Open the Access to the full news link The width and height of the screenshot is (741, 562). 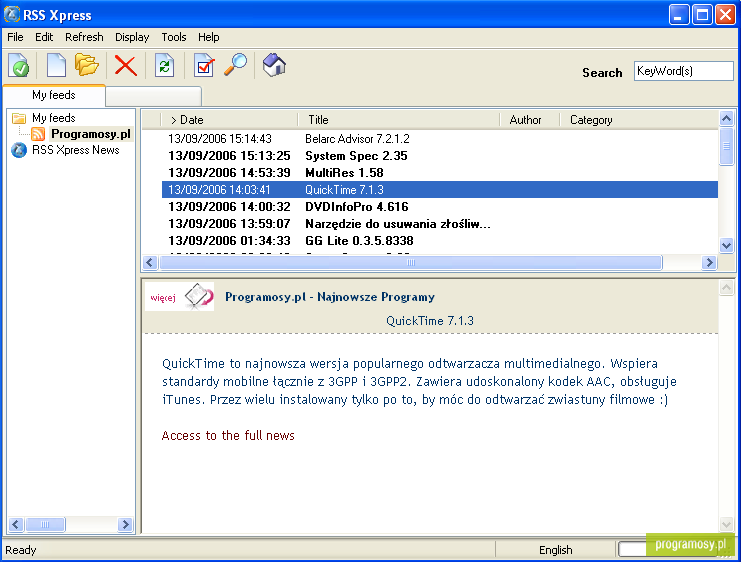click(228, 436)
